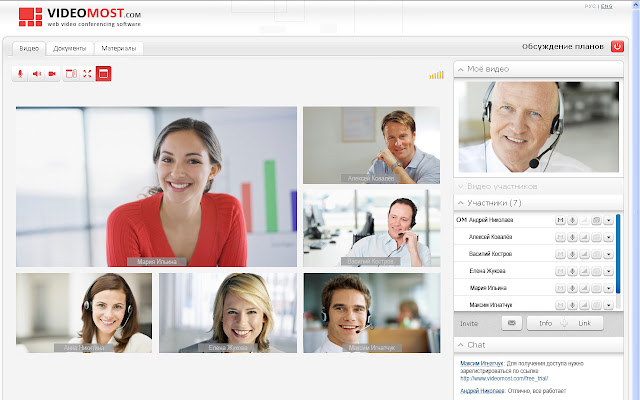Open the dropdown arrow for Максим Игнатчук

(x=608, y=305)
